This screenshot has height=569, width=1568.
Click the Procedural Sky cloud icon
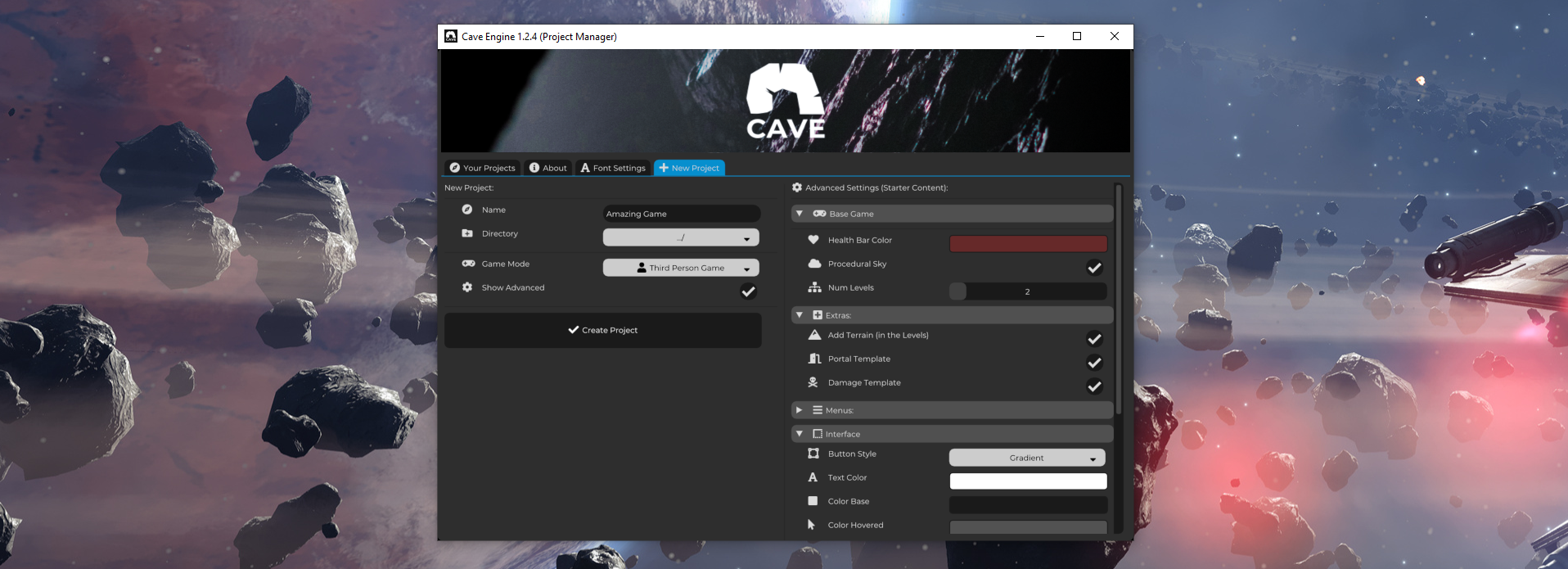(x=814, y=264)
